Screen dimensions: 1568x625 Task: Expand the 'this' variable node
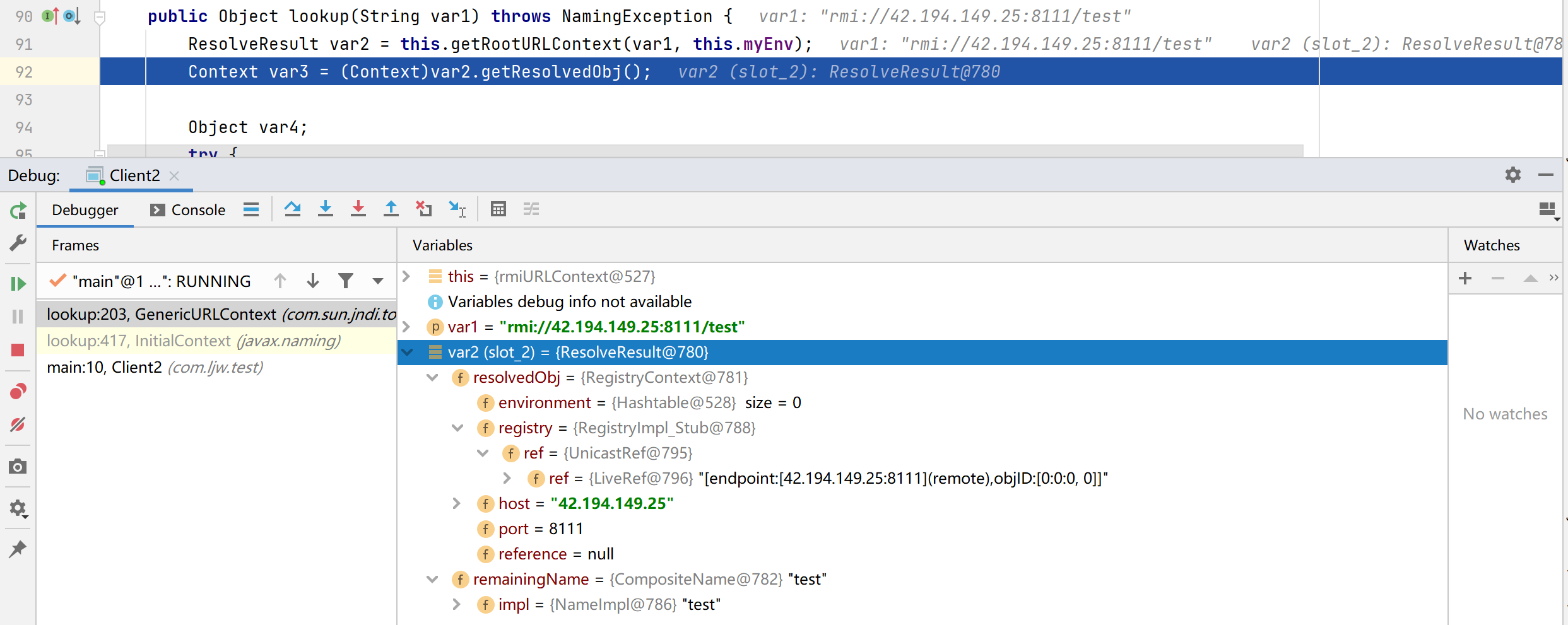(406, 276)
